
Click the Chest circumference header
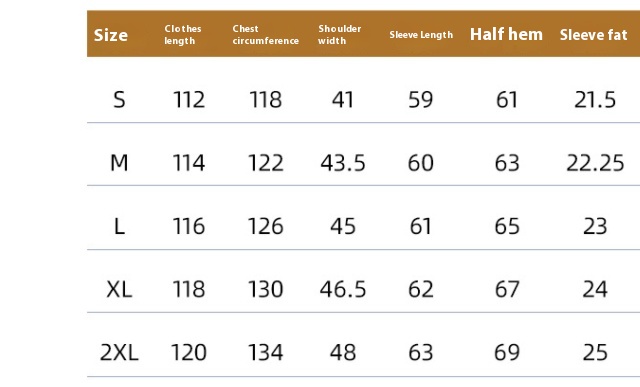[x=265, y=35]
